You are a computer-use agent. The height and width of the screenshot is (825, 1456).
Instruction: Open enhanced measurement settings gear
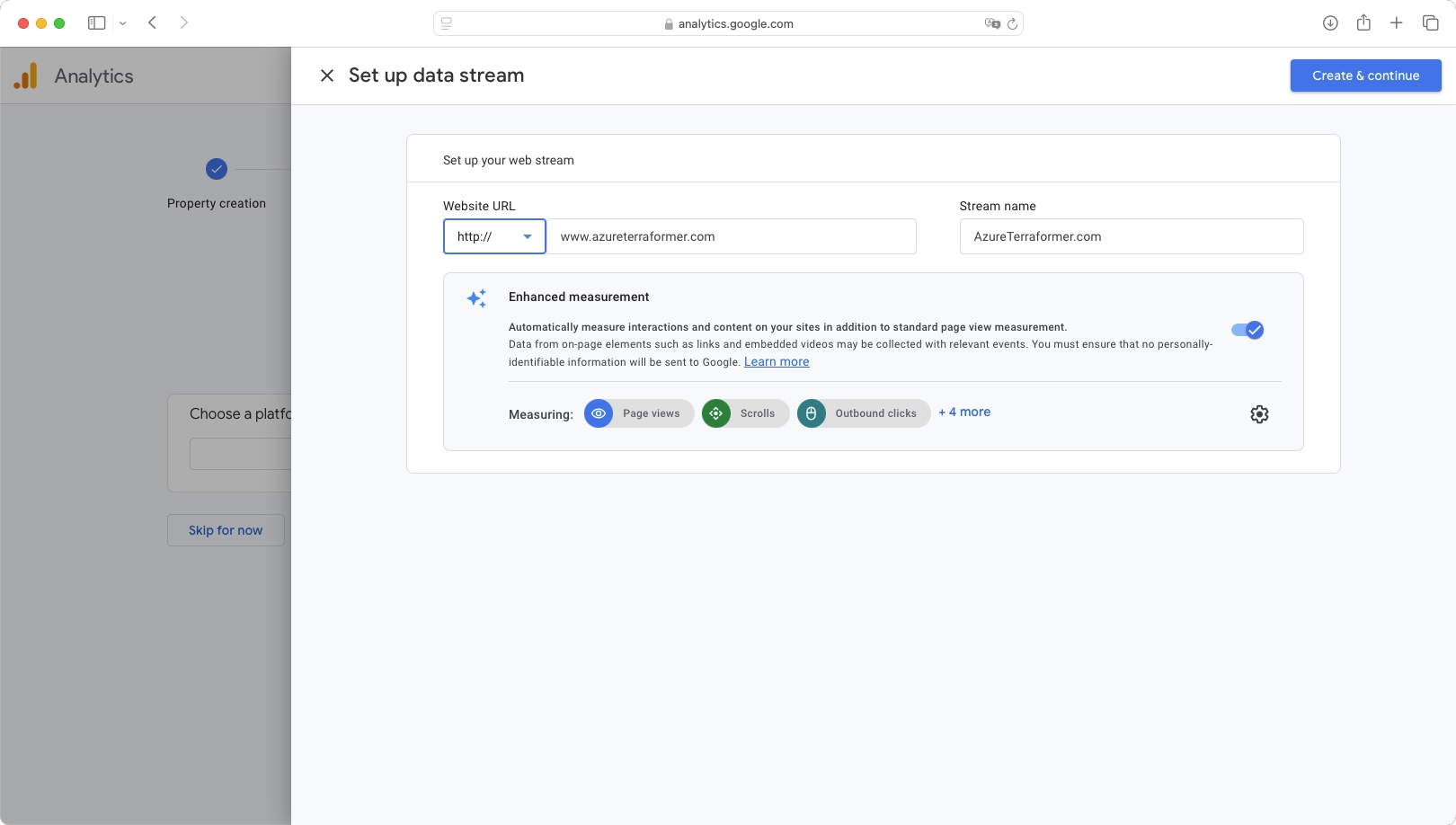[1259, 414]
